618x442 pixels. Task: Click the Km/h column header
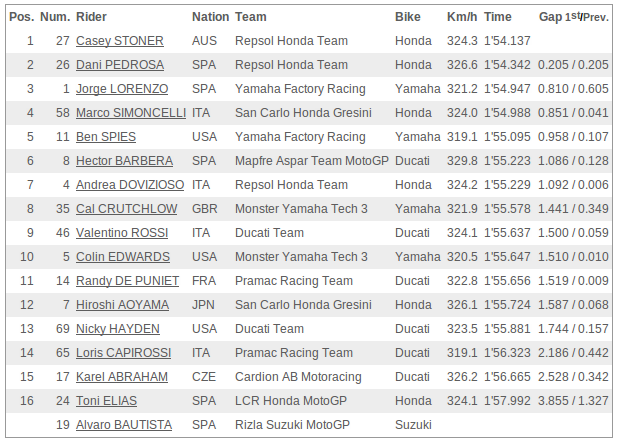coord(462,17)
